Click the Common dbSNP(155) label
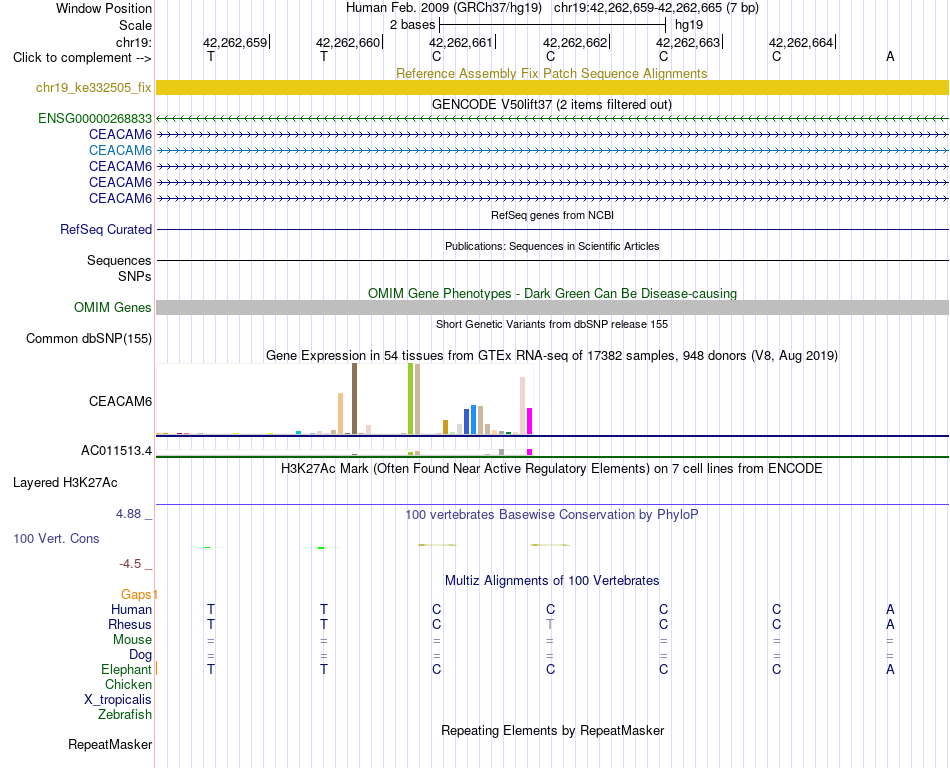Screen dimensions: 950x768 (88, 339)
